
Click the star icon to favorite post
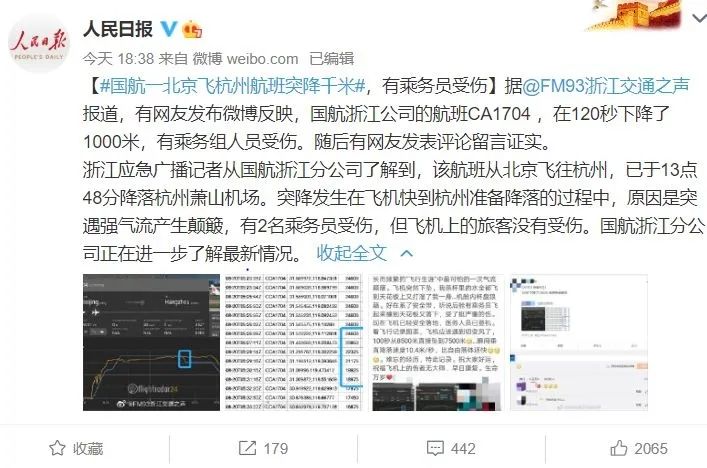(57, 448)
